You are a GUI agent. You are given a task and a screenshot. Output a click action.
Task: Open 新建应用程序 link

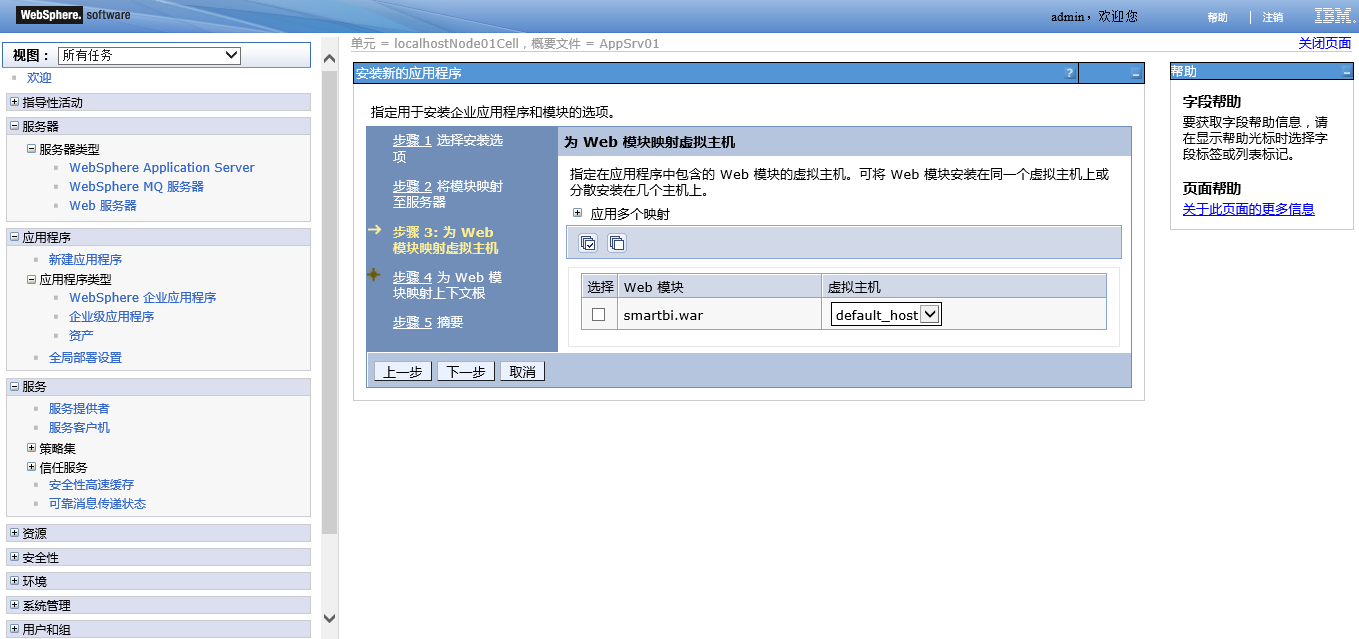tap(85, 259)
